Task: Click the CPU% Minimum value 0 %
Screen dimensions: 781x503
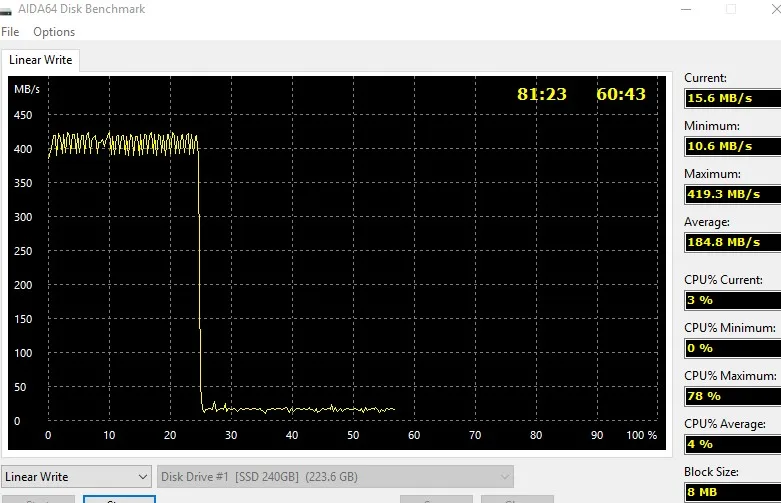Action: click(733, 348)
